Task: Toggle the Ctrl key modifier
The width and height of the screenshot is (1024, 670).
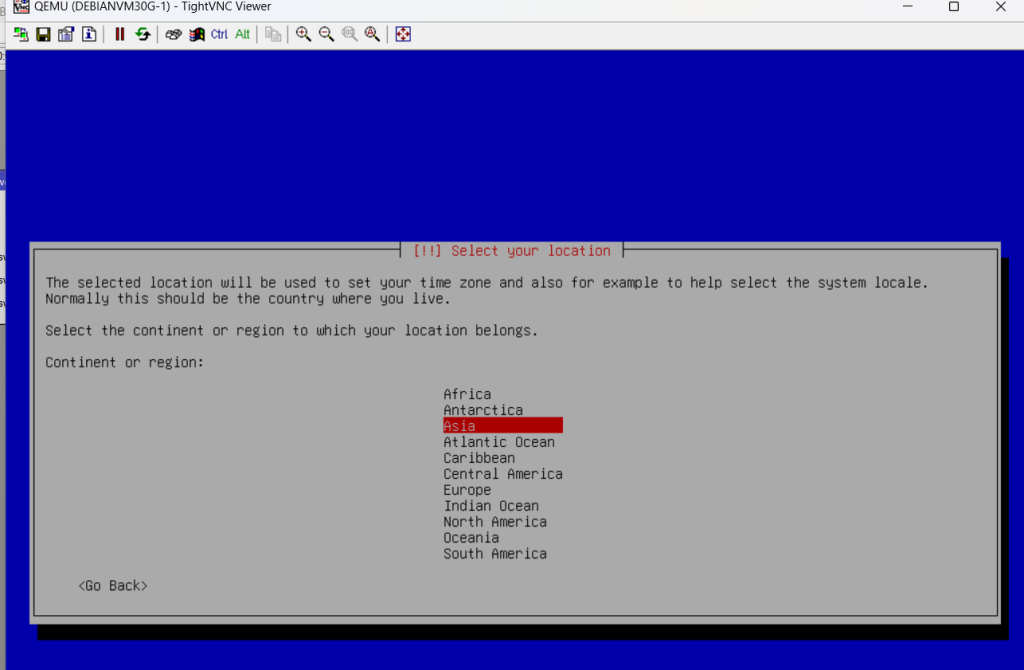Action: [219, 34]
